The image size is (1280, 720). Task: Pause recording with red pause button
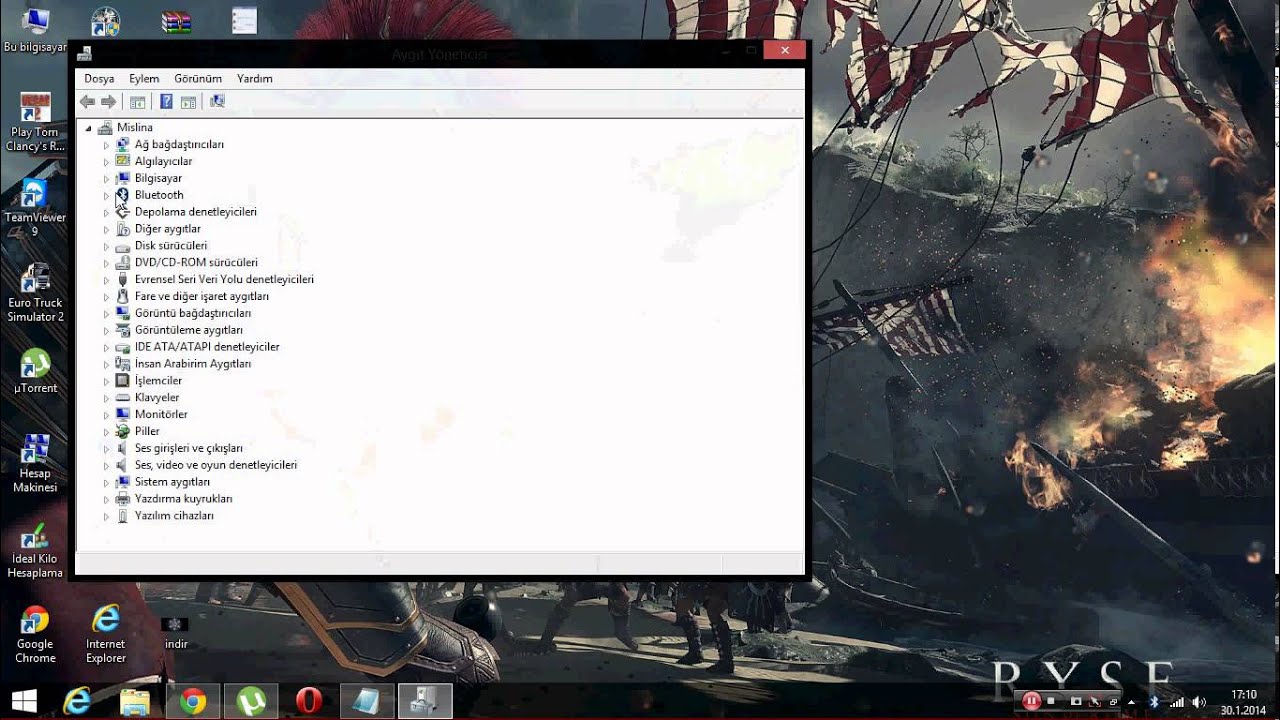(1031, 702)
